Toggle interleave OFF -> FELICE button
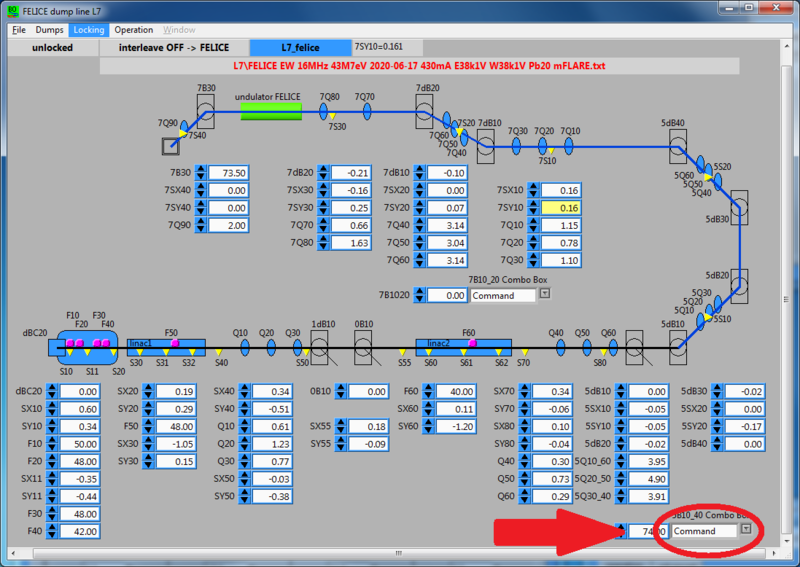 [173, 47]
